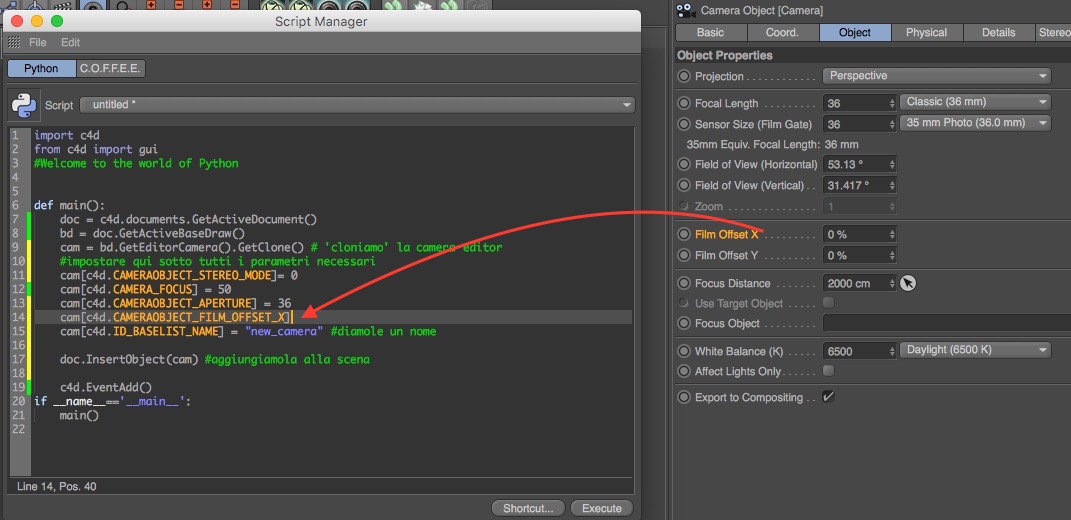Image resolution: width=1071 pixels, height=520 pixels.
Task: Click '35mm Equiv. Focal Length: 36 mm' text
Action: click(x=773, y=145)
